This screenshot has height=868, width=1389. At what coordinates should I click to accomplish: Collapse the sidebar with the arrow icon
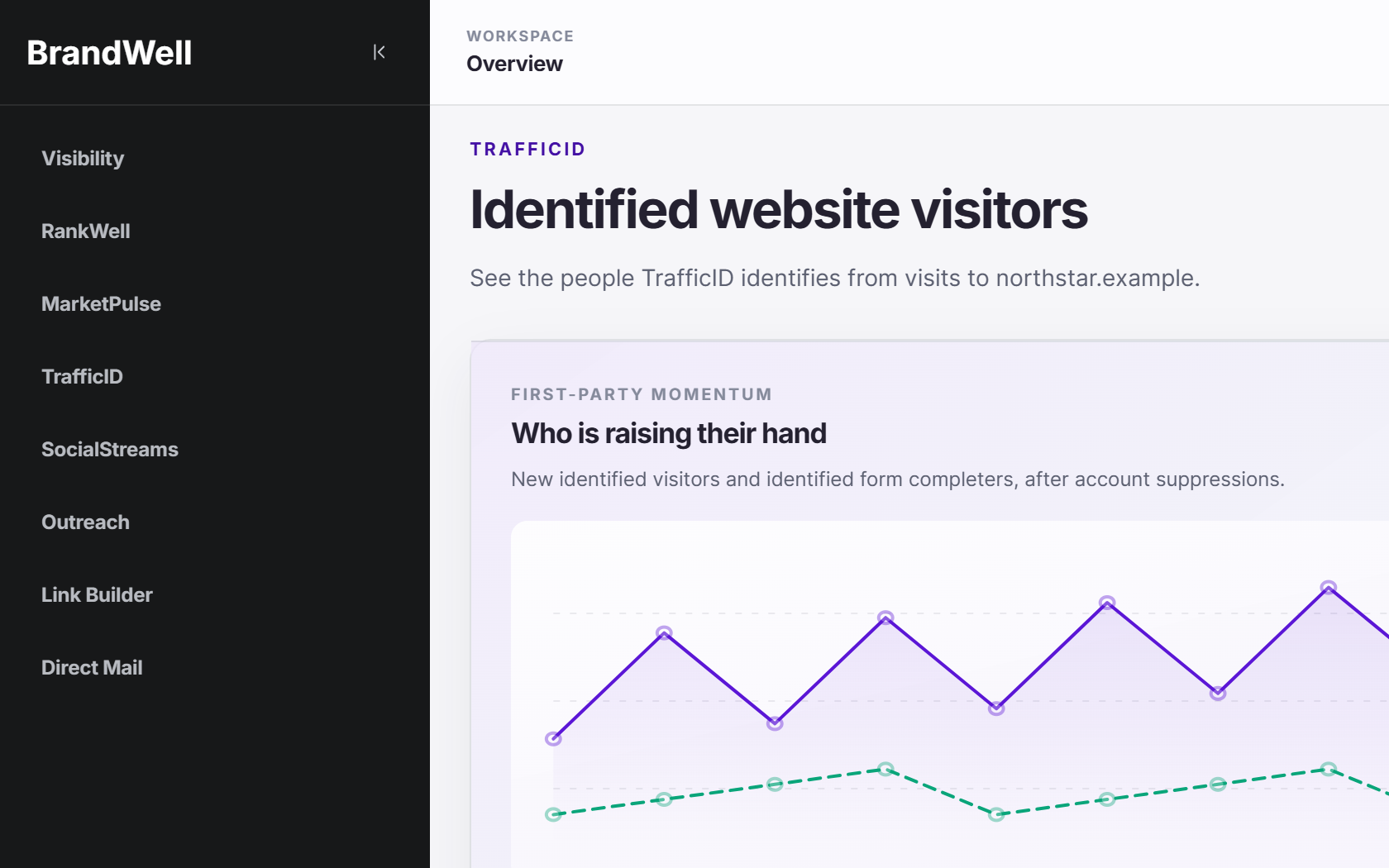(379, 52)
